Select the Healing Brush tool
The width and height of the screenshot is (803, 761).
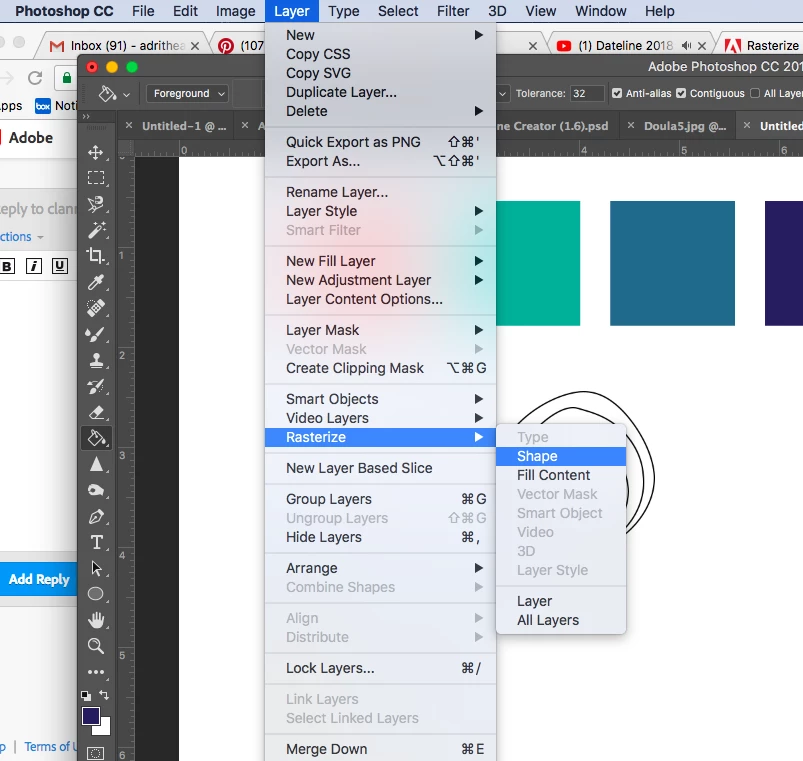pos(96,308)
